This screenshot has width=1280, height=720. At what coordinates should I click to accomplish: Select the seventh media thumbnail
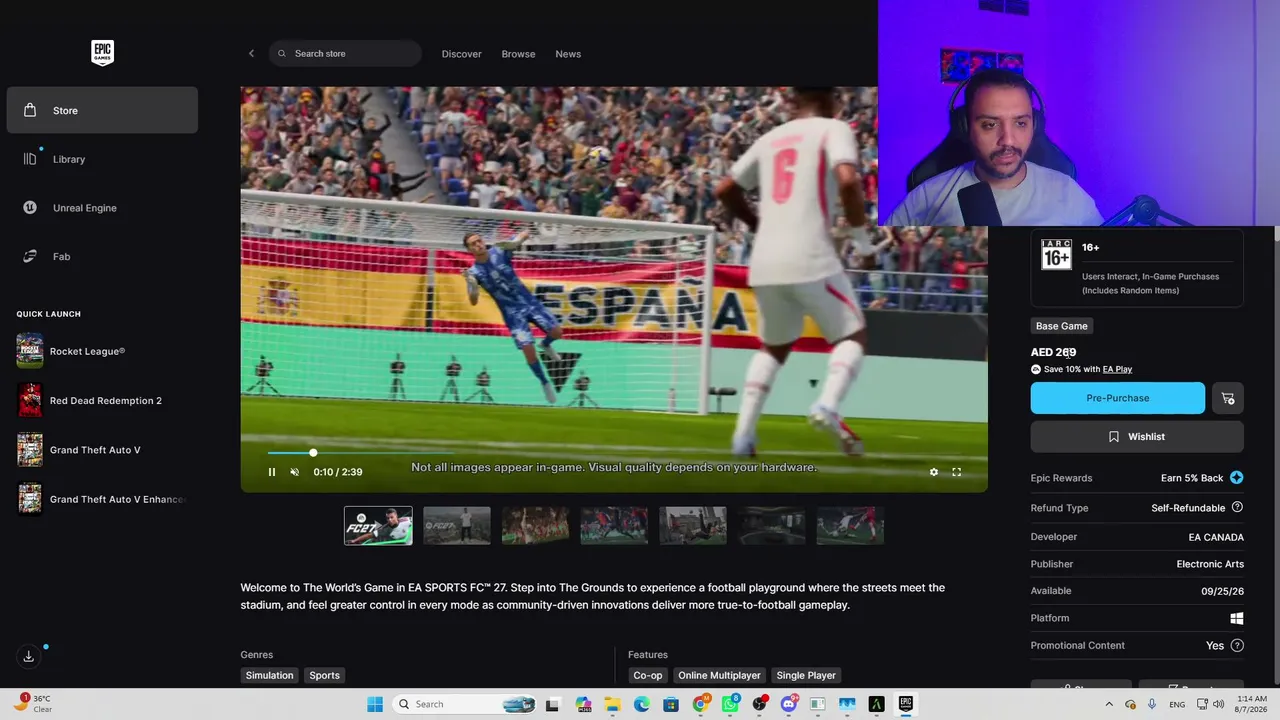[x=850, y=526]
